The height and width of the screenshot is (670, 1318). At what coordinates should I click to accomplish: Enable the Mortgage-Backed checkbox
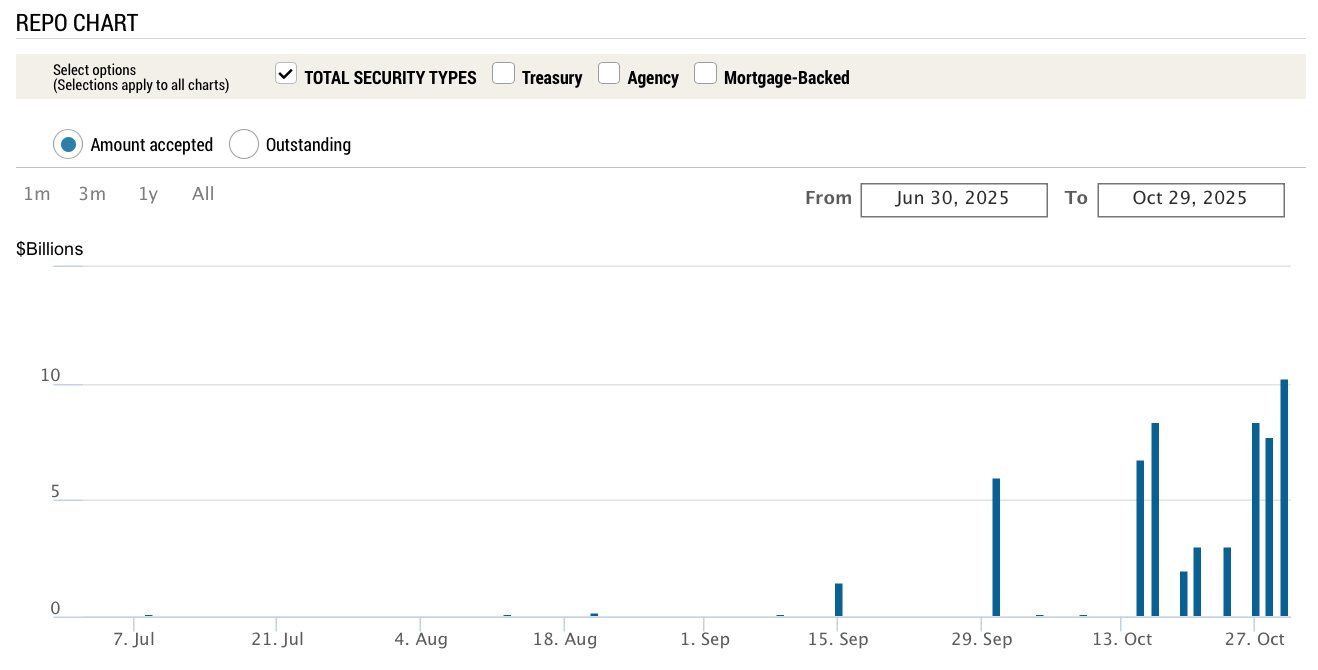click(705, 72)
